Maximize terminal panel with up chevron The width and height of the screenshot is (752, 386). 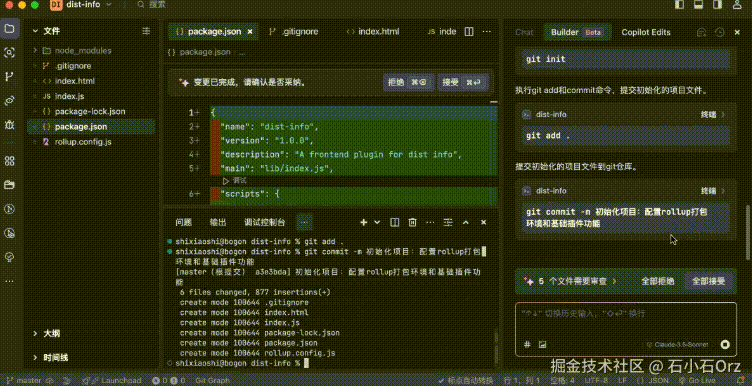(x=465, y=222)
